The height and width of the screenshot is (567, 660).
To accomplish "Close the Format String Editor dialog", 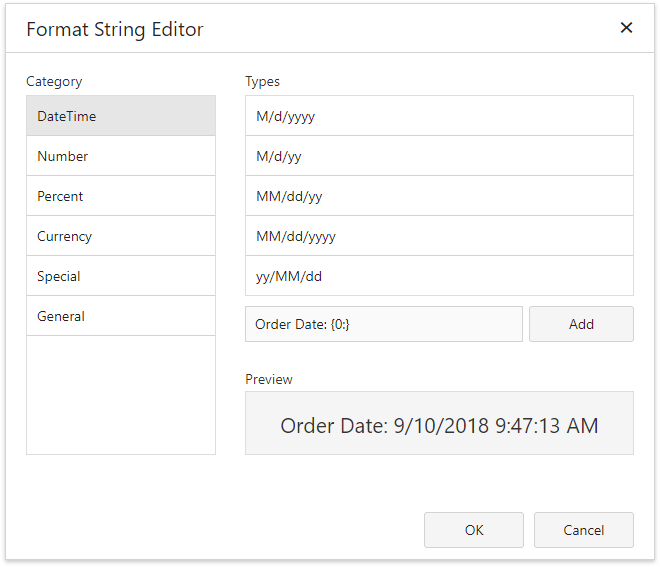I will click(626, 28).
